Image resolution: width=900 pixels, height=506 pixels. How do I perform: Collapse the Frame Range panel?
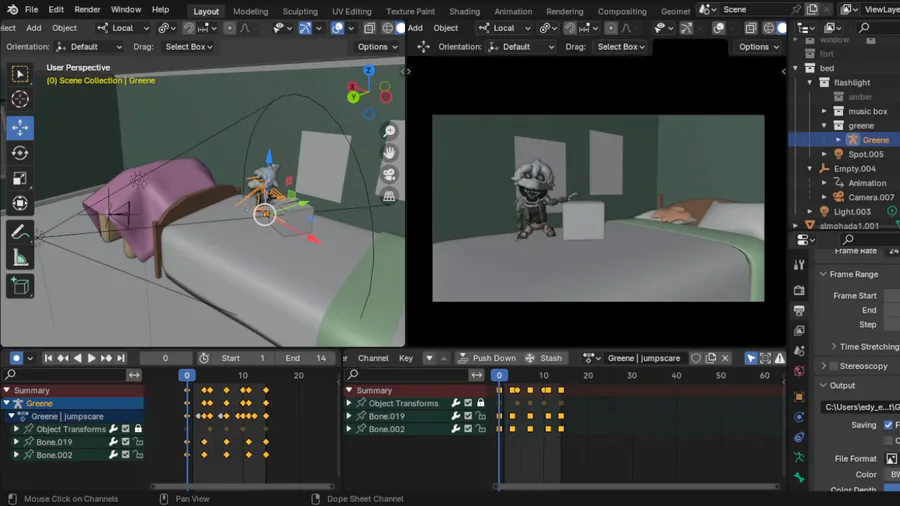tap(854, 274)
